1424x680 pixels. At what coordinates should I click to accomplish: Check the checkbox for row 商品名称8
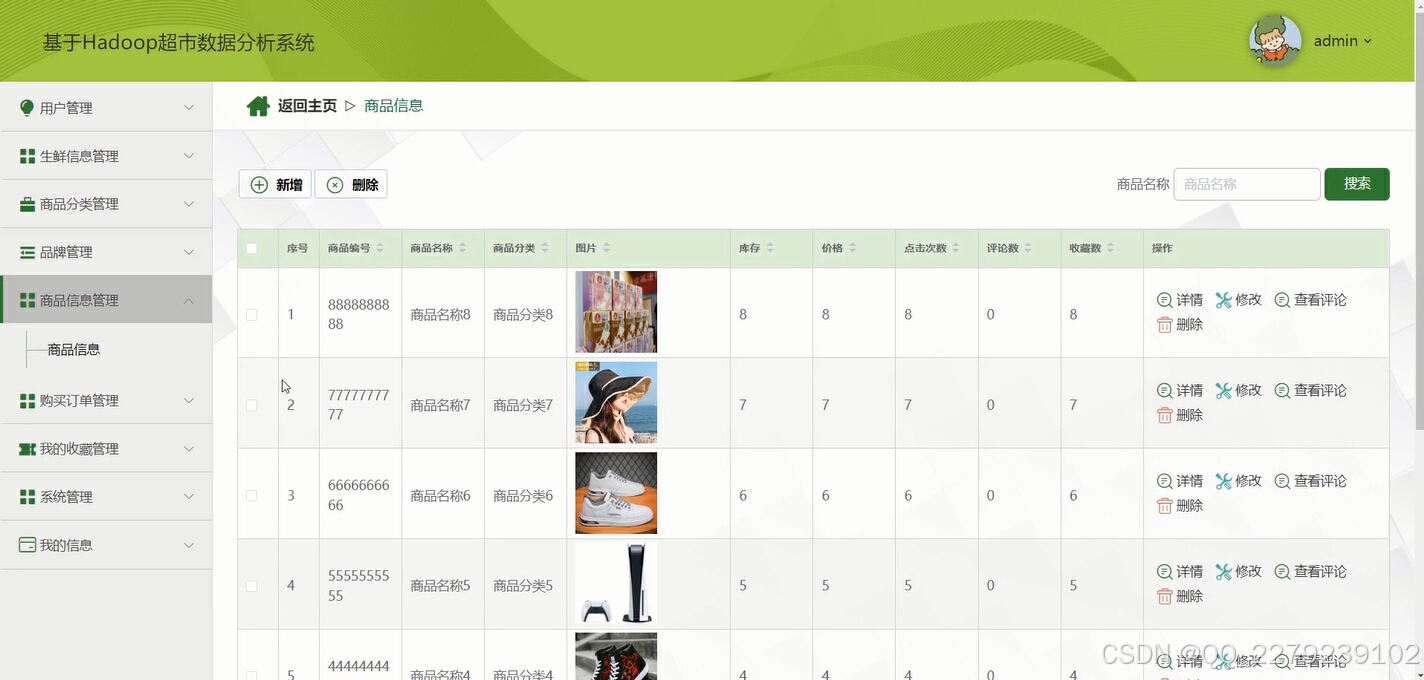coord(251,314)
